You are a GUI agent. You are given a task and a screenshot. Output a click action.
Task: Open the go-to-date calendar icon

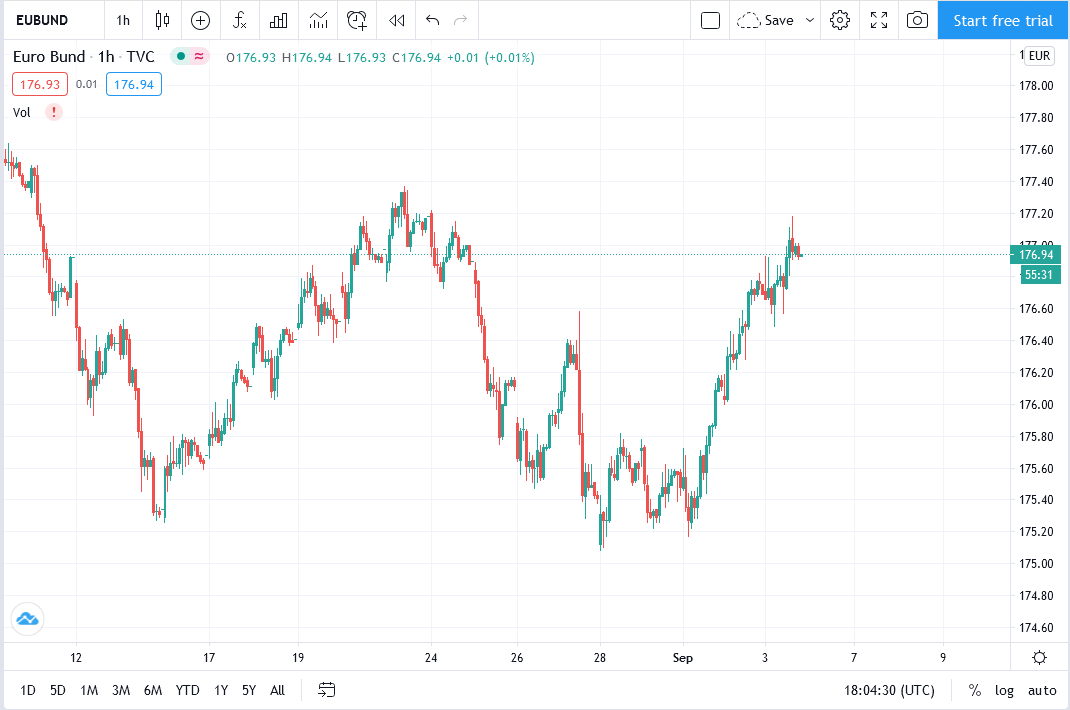tap(327, 690)
